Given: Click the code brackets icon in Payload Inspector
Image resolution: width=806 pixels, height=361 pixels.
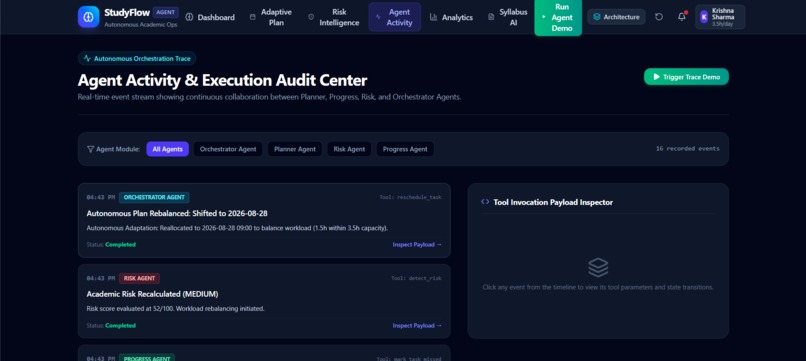Looking at the screenshot, I should 485,202.
